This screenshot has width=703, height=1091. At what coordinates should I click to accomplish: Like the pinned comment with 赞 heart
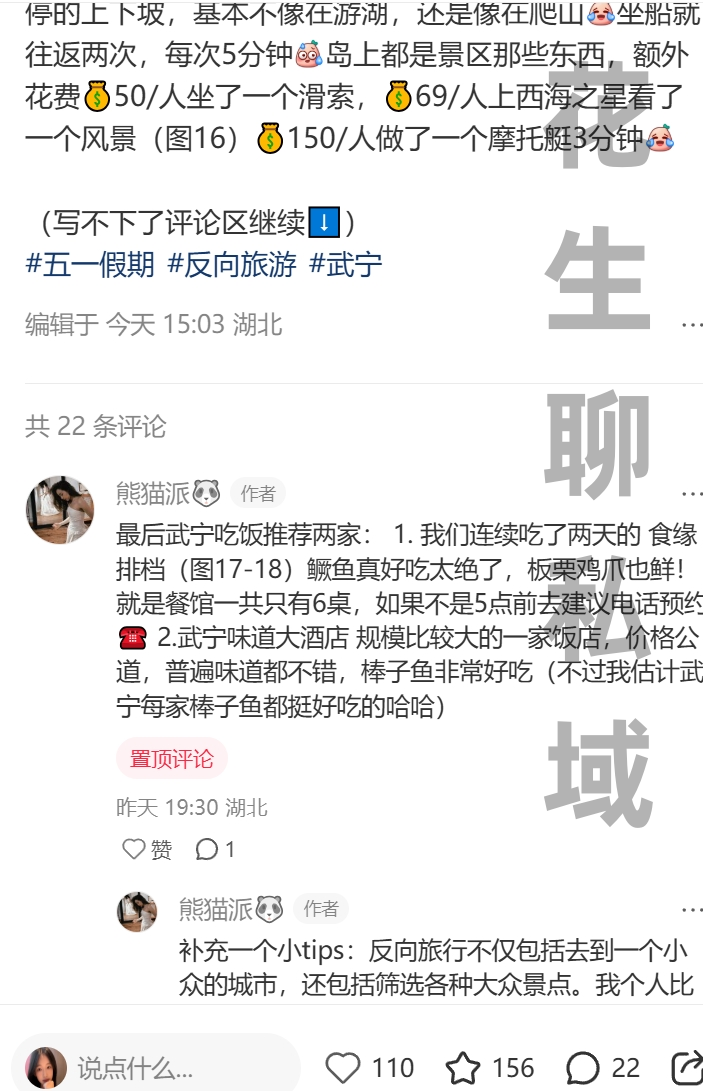(134, 849)
